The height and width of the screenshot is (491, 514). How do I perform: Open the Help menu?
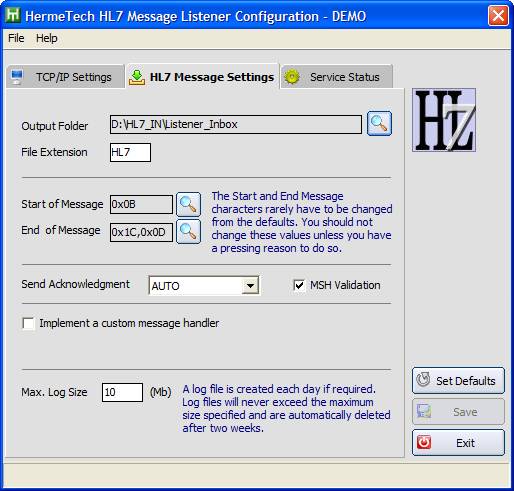point(47,38)
